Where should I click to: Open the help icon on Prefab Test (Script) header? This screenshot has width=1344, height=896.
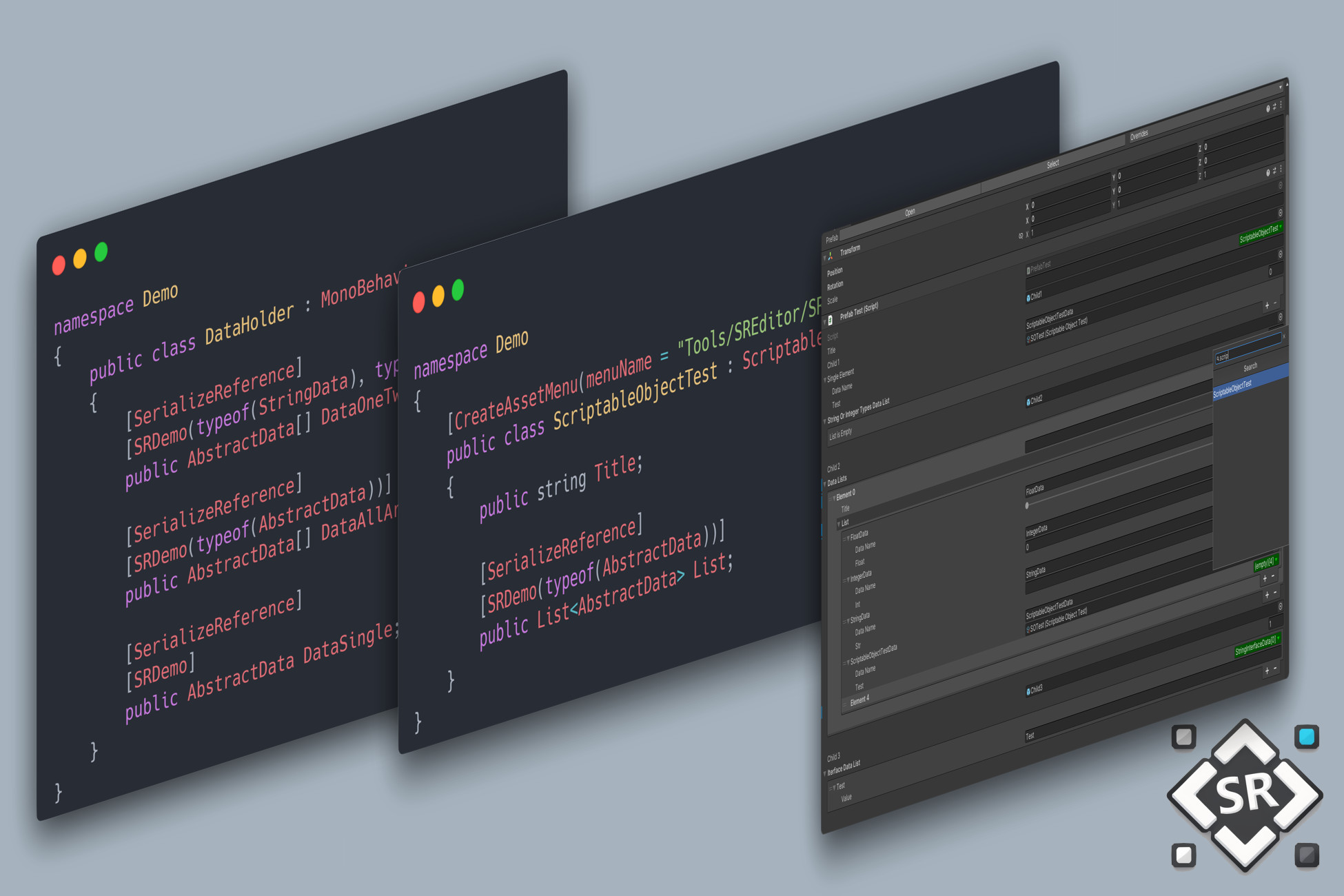(x=1268, y=173)
